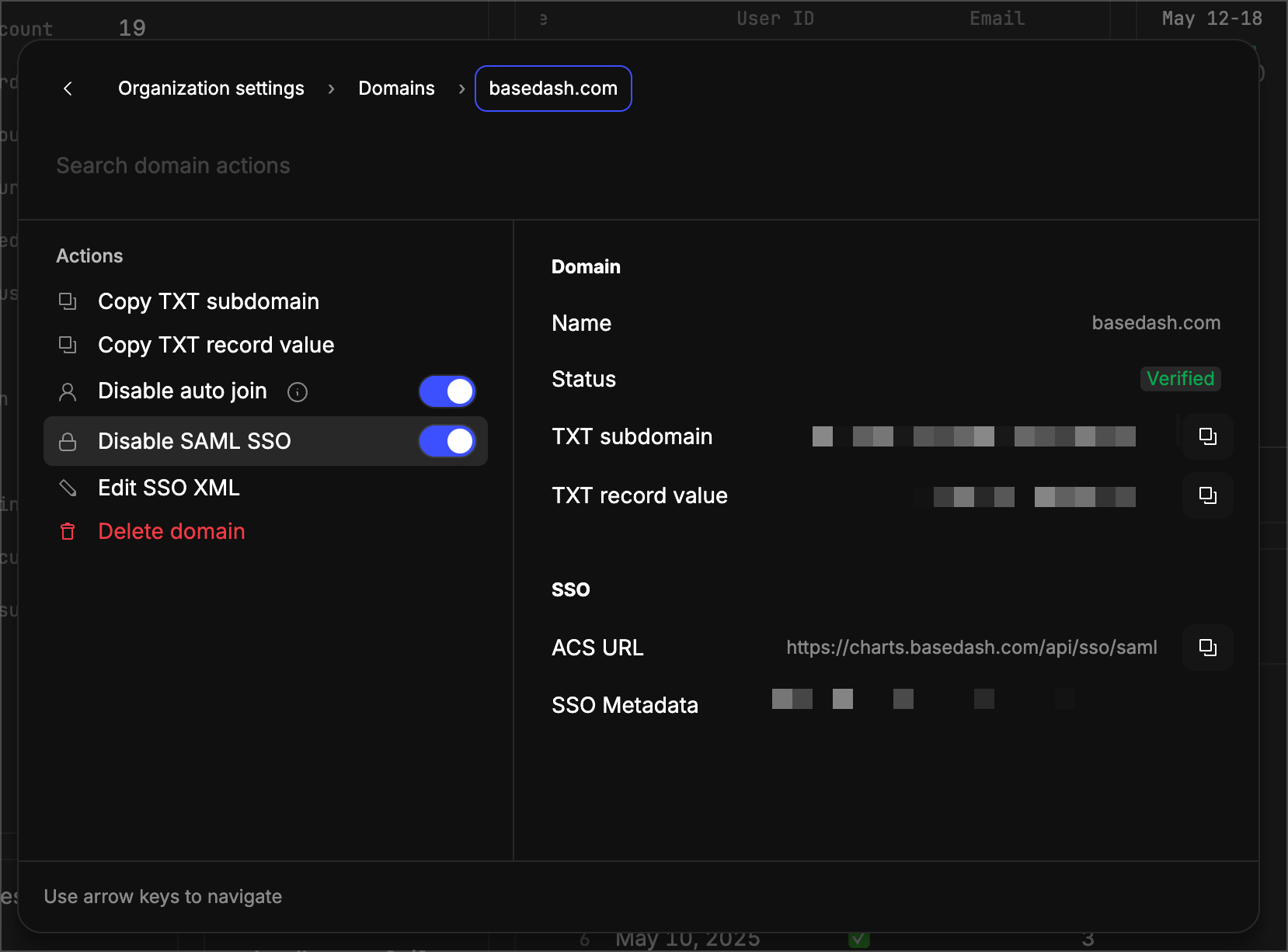Choose the Delete domain action
This screenshot has width=1288, height=952.
[266, 531]
